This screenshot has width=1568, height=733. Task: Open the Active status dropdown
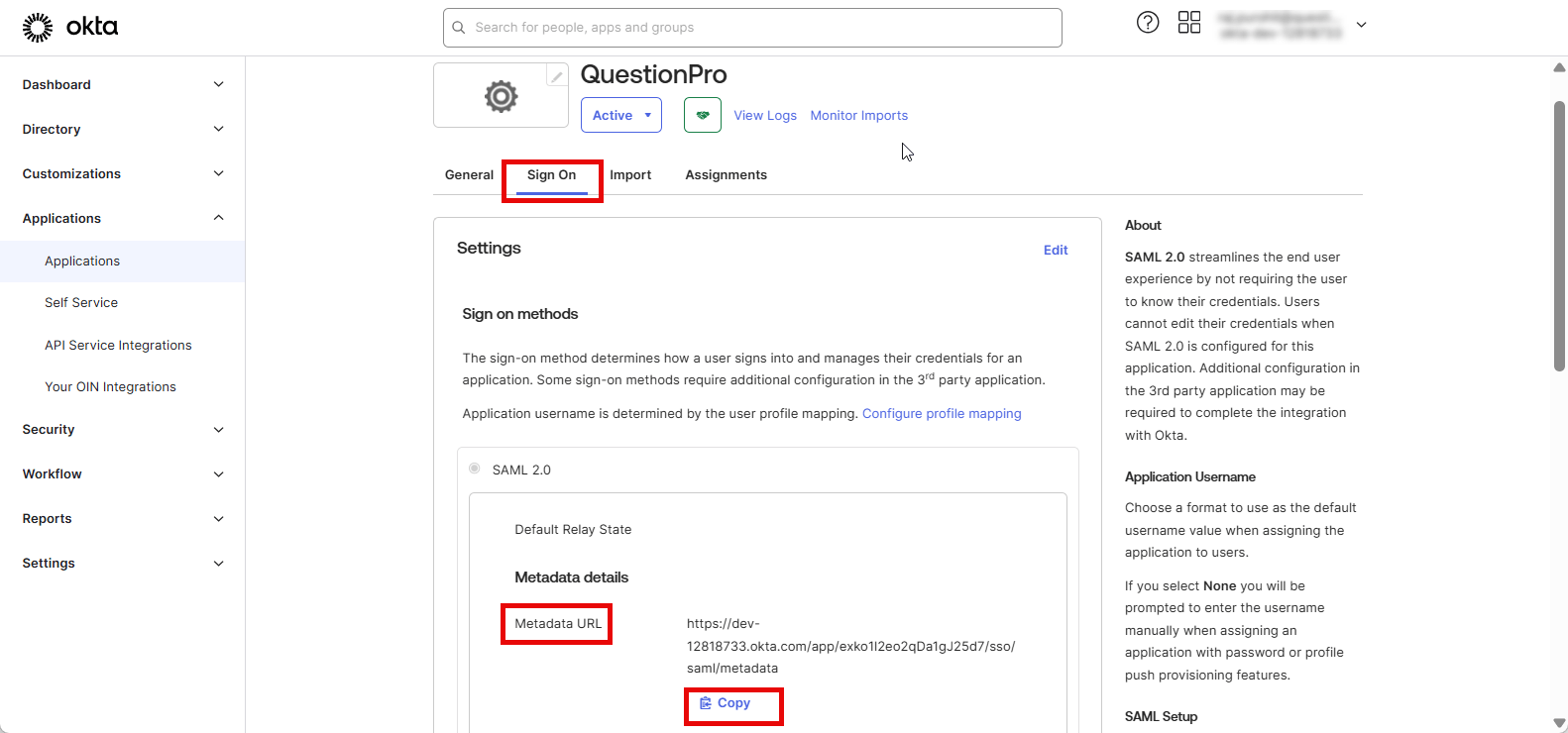pos(621,115)
